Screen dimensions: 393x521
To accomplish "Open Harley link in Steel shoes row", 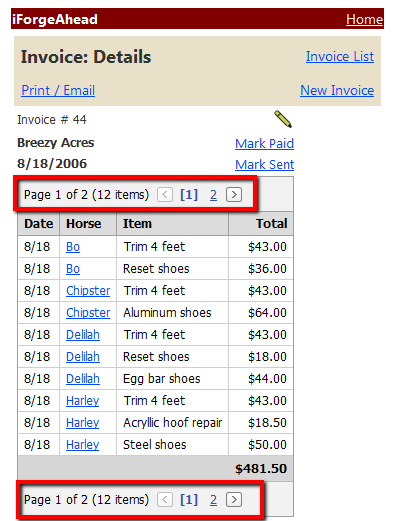I will tap(82, 445).
